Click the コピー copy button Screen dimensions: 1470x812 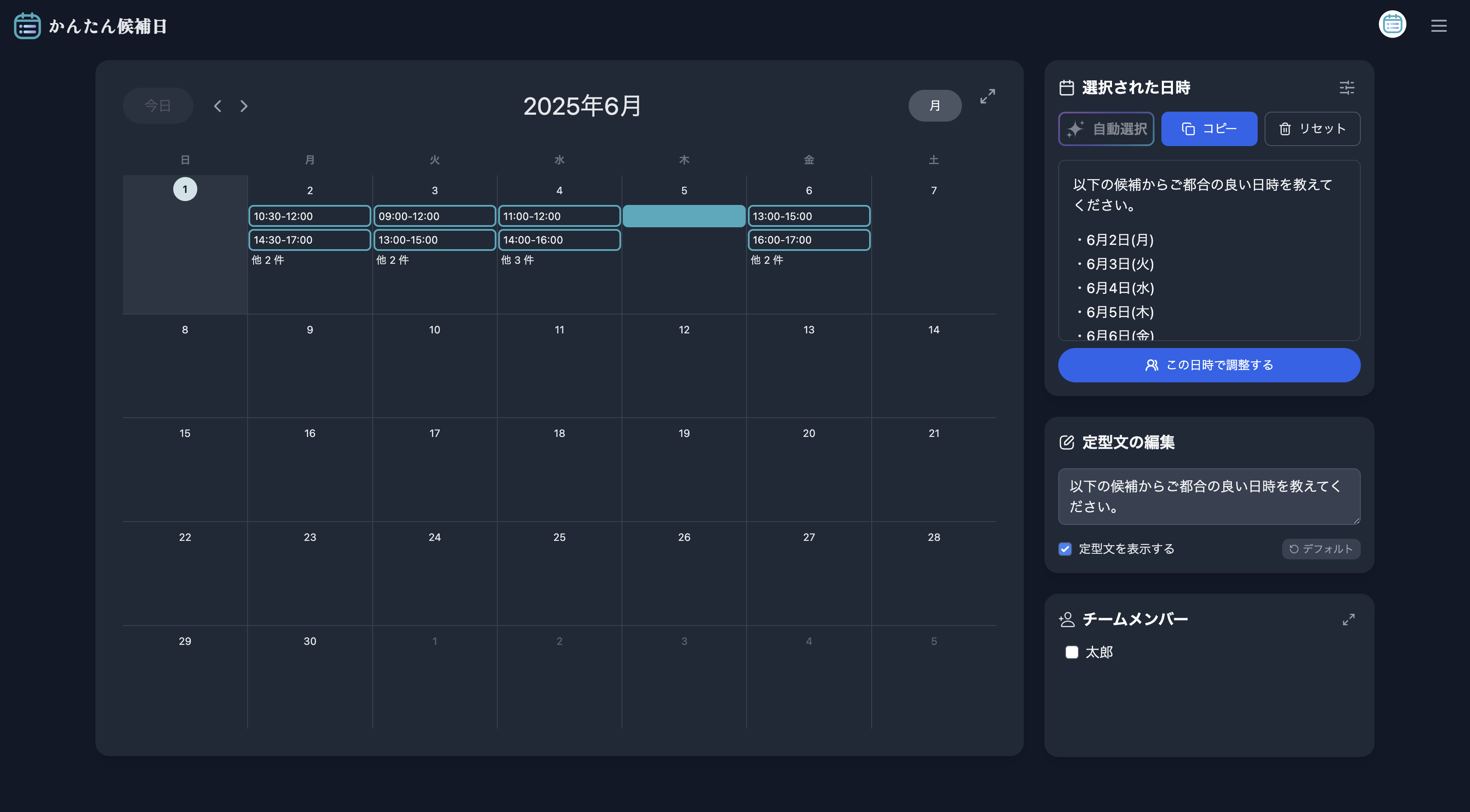(1209, 129)
